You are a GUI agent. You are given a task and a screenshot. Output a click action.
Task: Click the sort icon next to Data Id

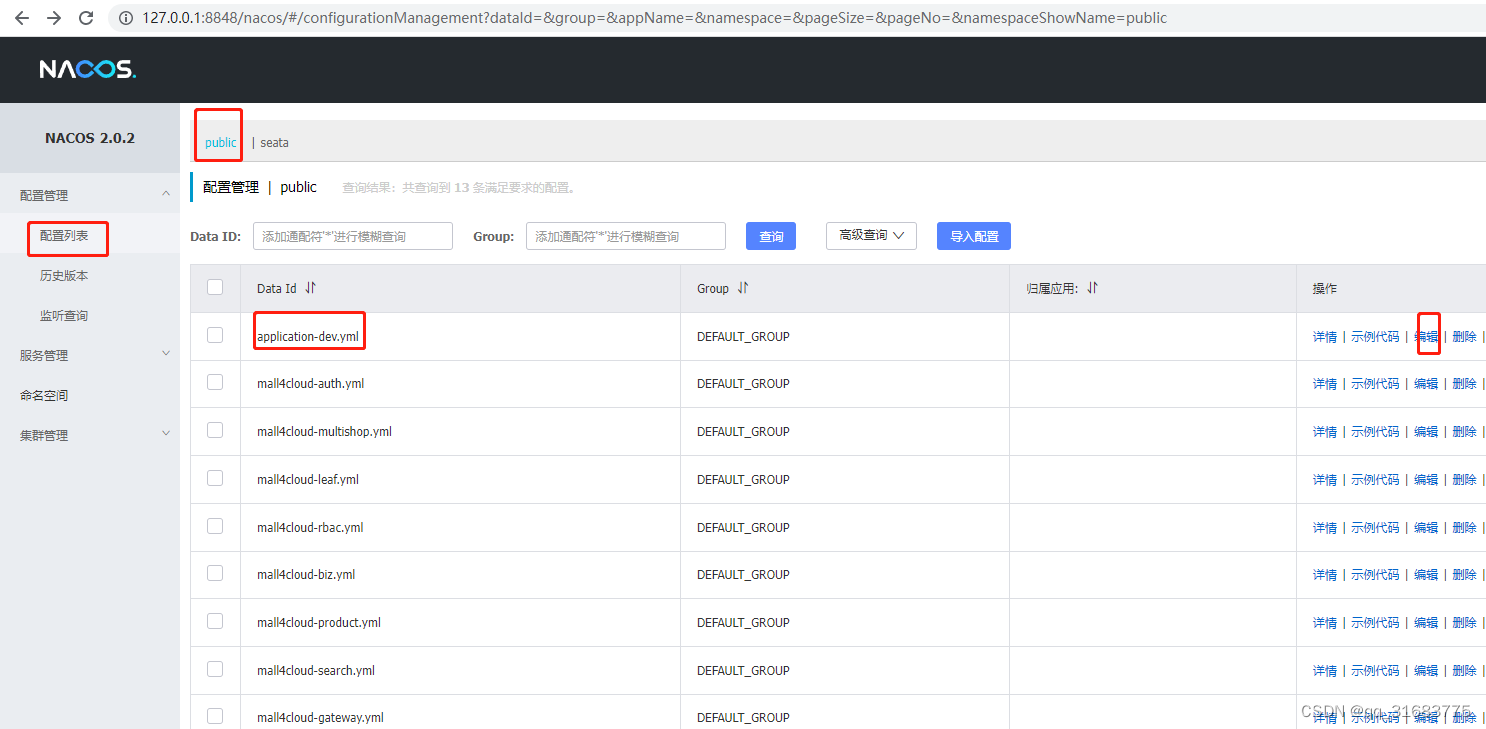pyautogui.click(x=311, y=288)
